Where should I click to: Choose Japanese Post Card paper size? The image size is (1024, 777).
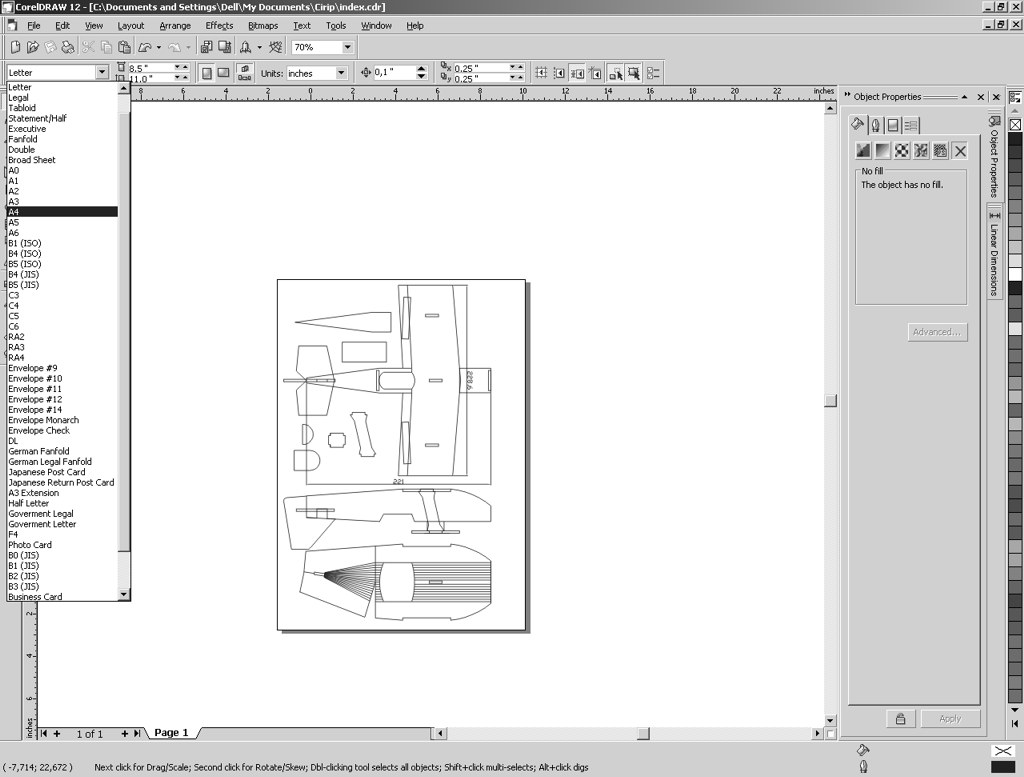pos(62,472)
